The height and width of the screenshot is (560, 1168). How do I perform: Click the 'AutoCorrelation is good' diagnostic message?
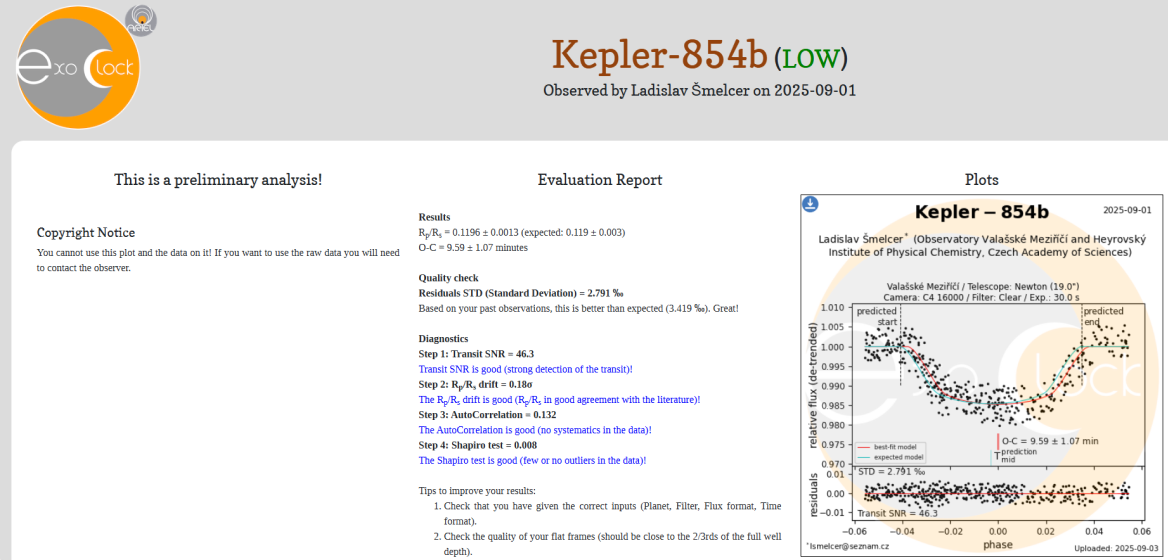click(534, 430)
